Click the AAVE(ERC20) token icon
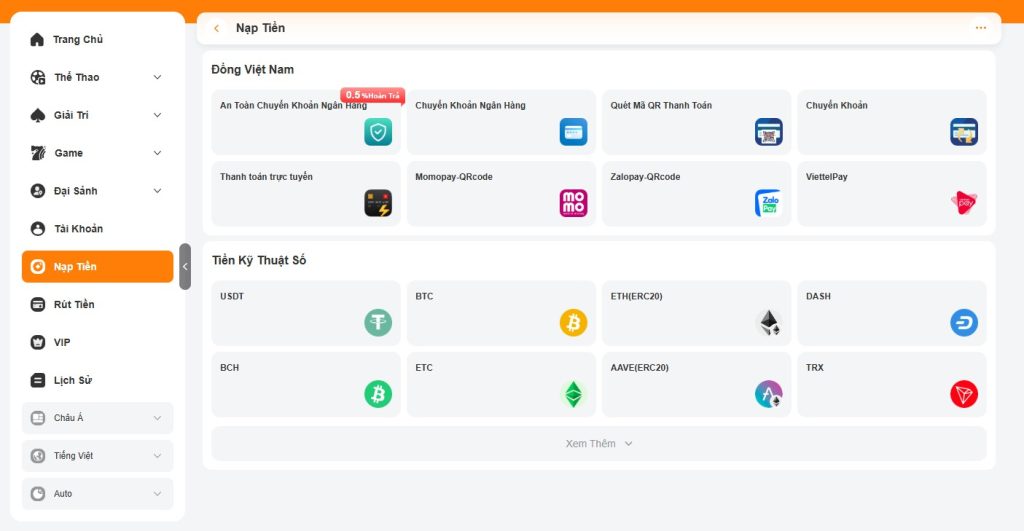Viewport: 1024px width, 531px height. 768,394
